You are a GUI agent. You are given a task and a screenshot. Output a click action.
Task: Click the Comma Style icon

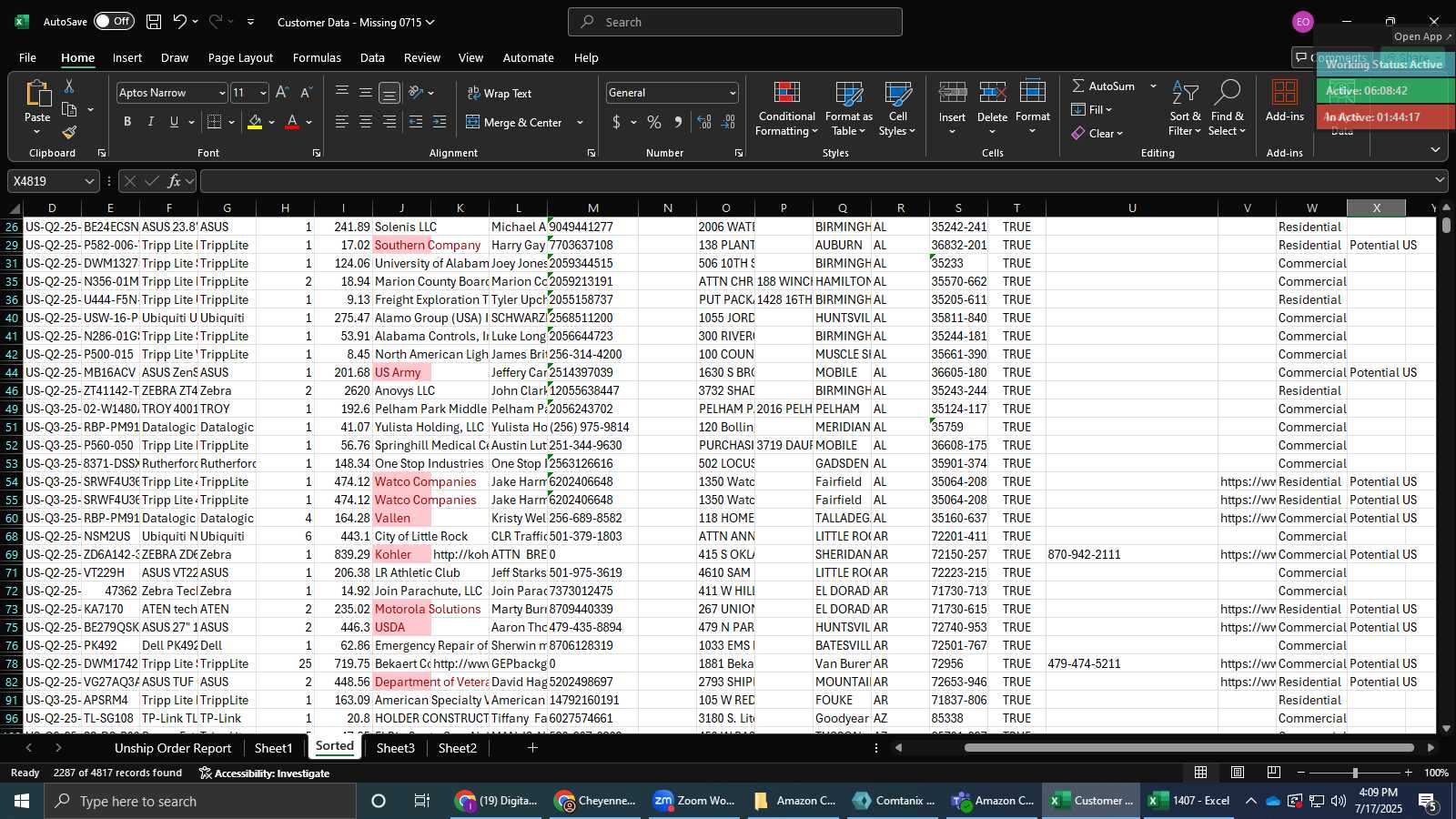pyautogui.click(x=678, y=122)
